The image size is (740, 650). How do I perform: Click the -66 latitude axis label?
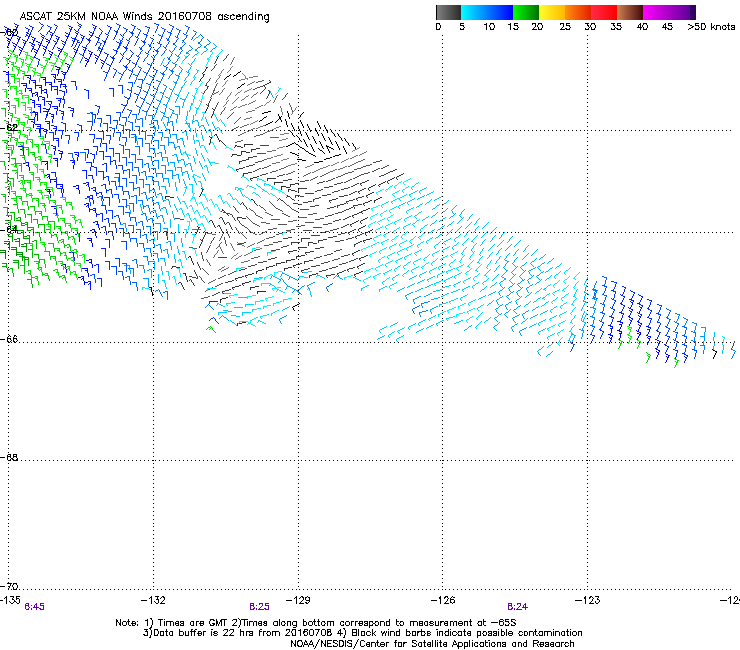[x=10, y=339]
